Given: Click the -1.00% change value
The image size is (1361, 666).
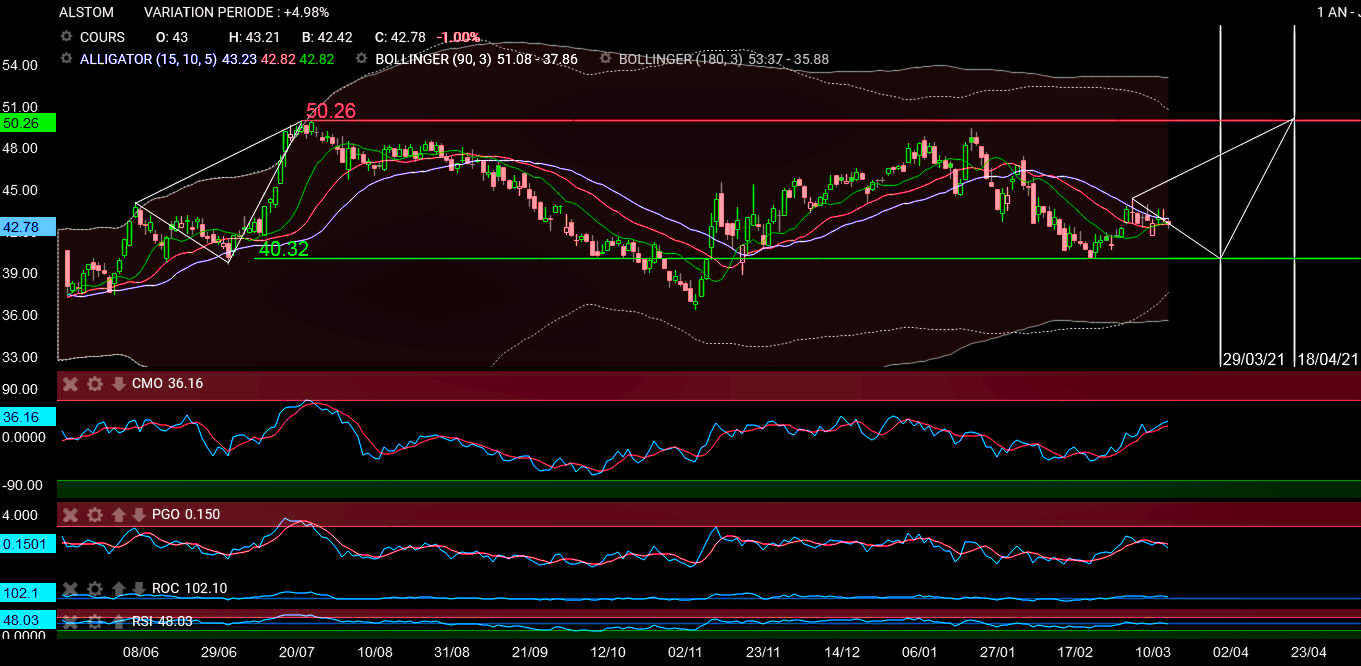Looking at the screenshot, I should [457, 37].
